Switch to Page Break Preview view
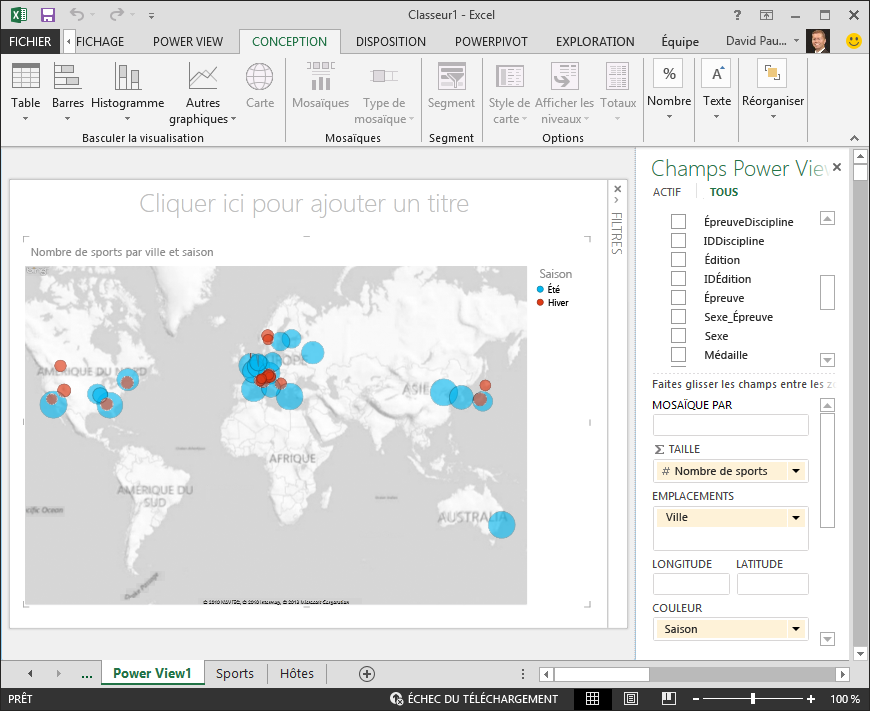This screenshot has width=870, height=711. tap(669, 699)
